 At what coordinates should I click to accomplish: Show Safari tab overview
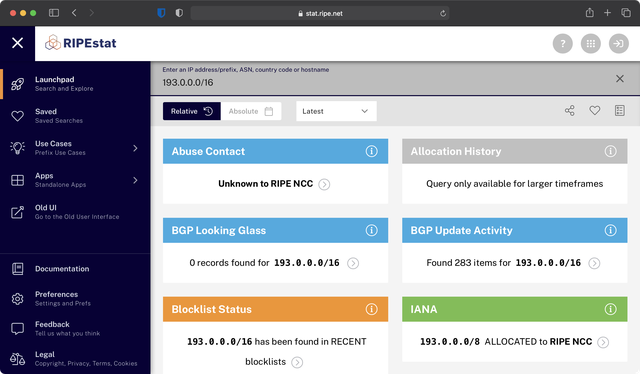626,13
